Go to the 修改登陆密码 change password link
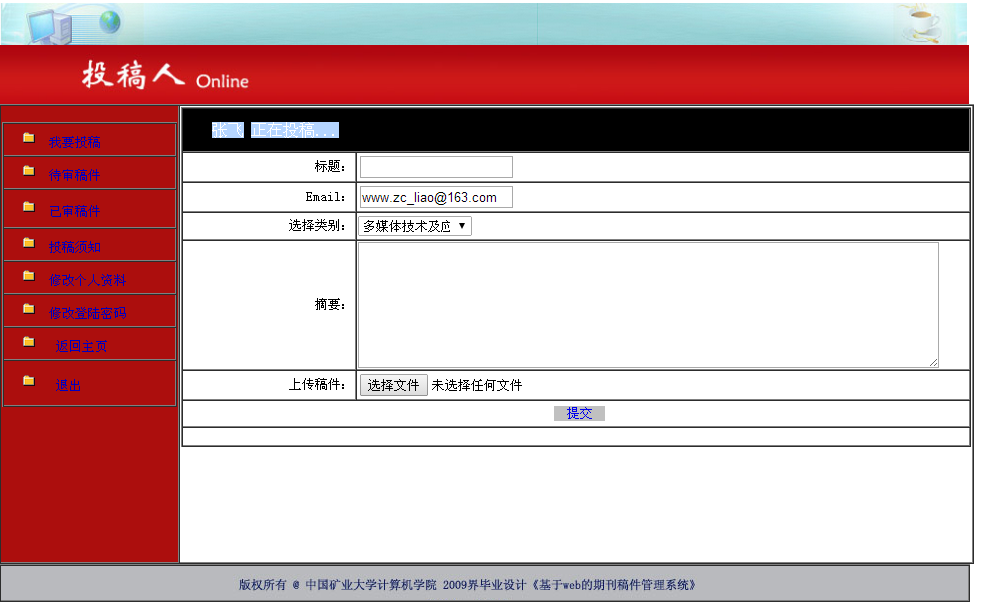The width and height of the screenshot is (991, 614). point(88,313)
